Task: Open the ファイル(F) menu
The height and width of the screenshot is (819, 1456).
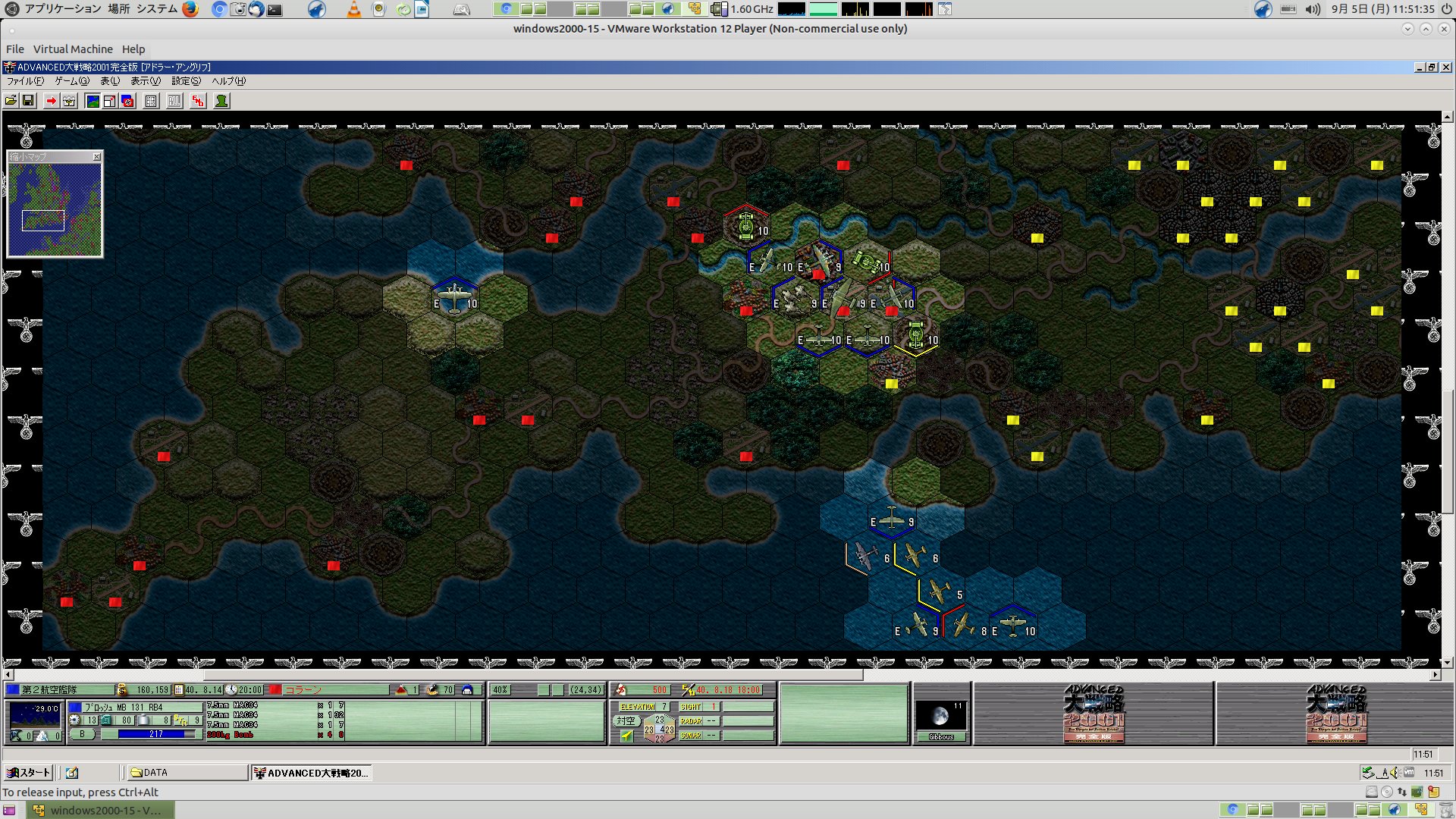Action: coord(25,81)
